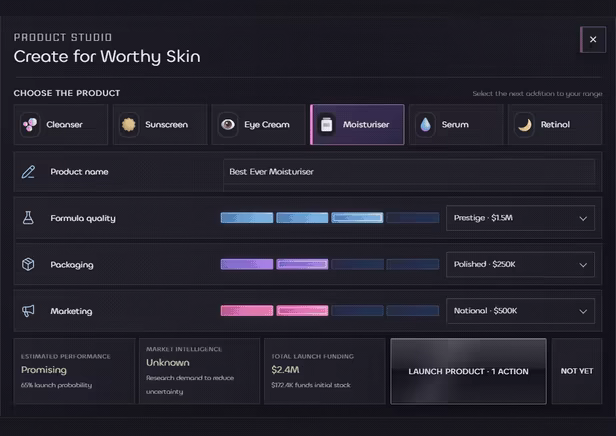
Task: Set Formula quality to the second bar segment
Action: (302, 218)
